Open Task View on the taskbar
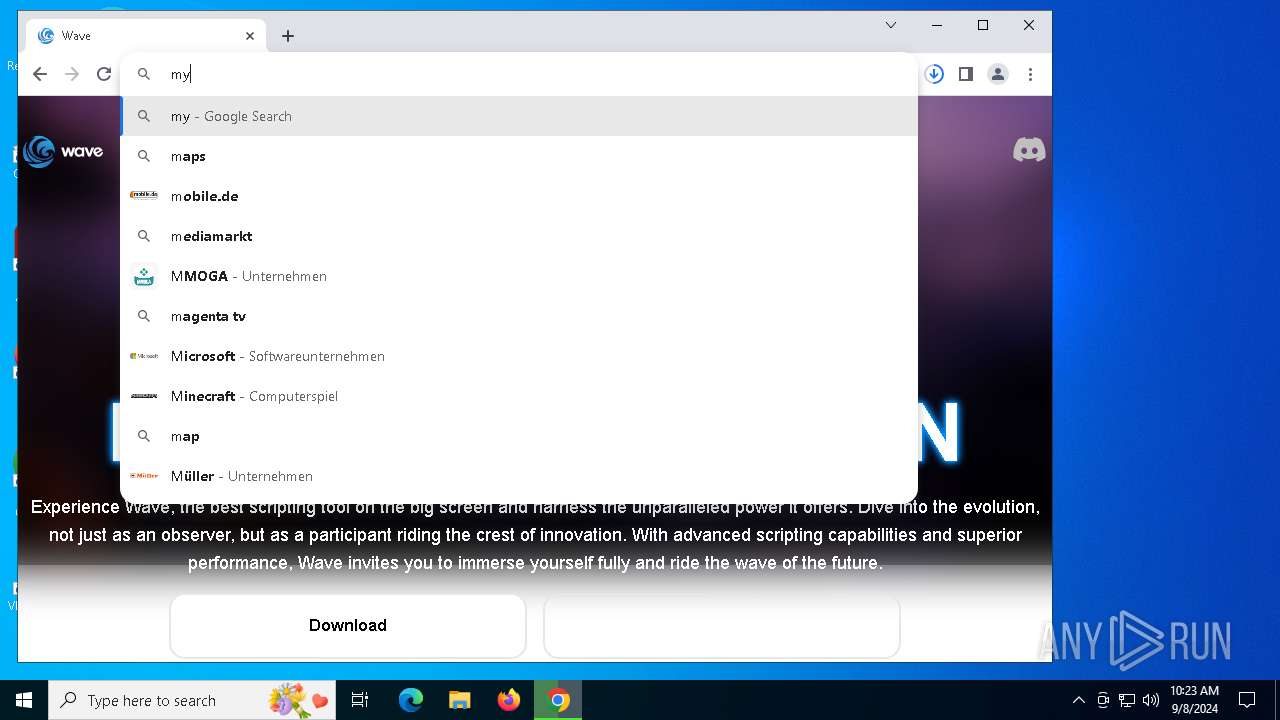 [x=360, y=700]
